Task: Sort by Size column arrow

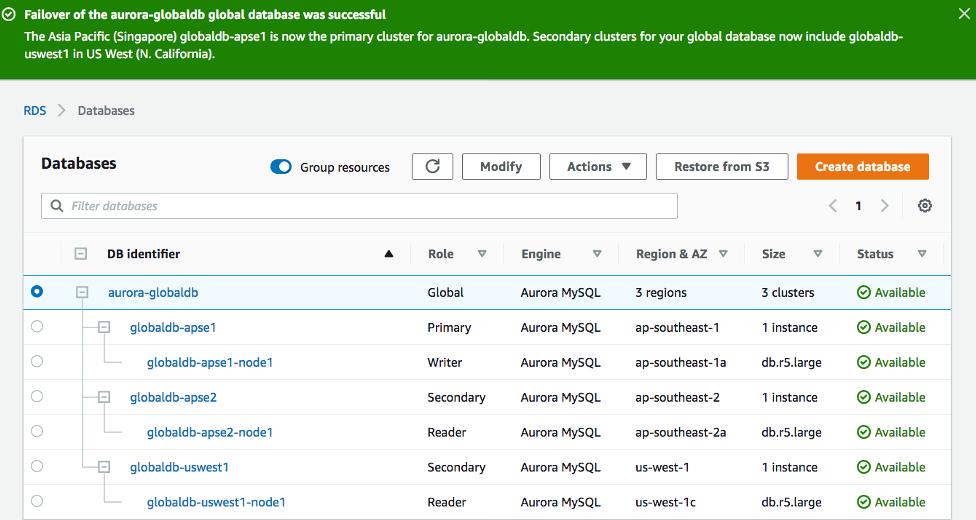Action: [x=818, y=253]
